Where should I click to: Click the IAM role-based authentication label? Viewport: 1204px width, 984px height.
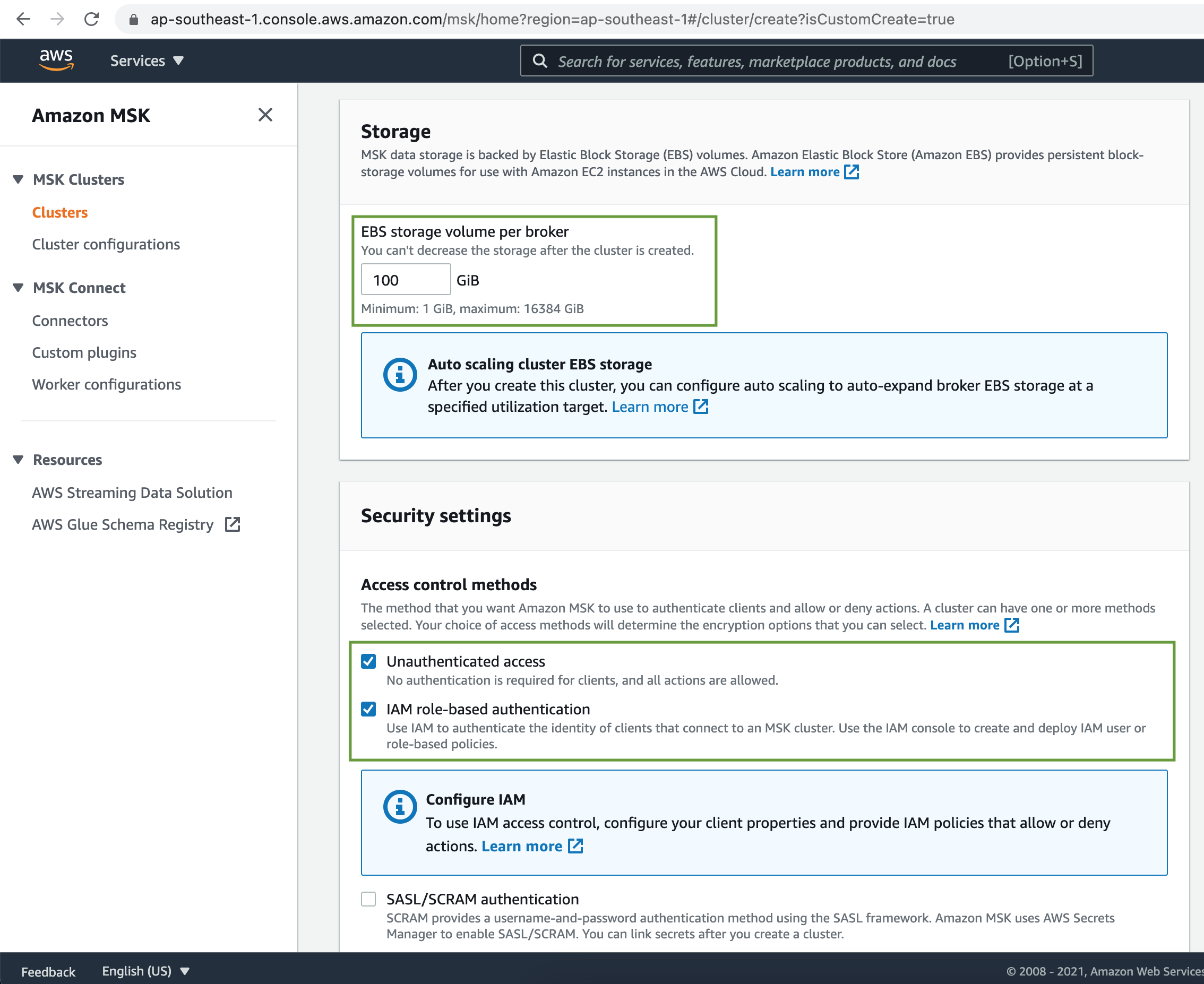point(488,709)
